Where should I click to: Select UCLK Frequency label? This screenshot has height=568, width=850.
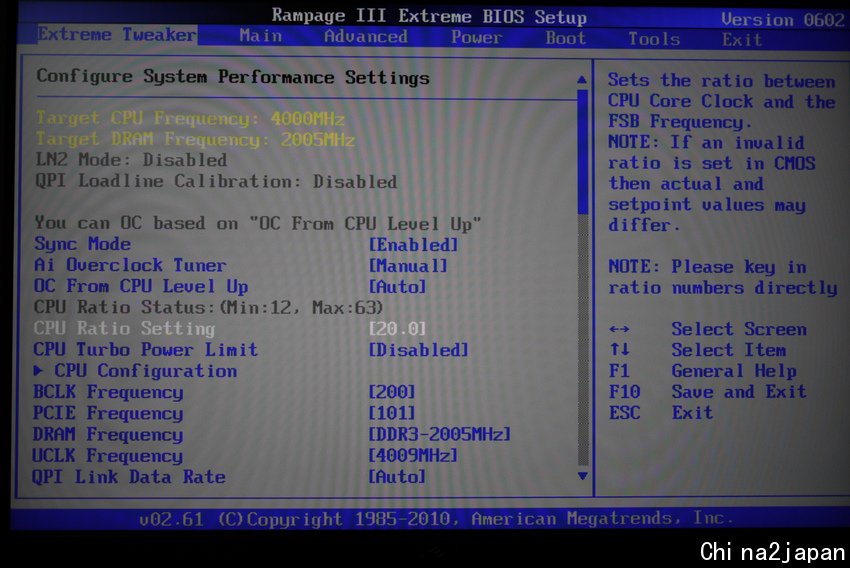point(107,456)
